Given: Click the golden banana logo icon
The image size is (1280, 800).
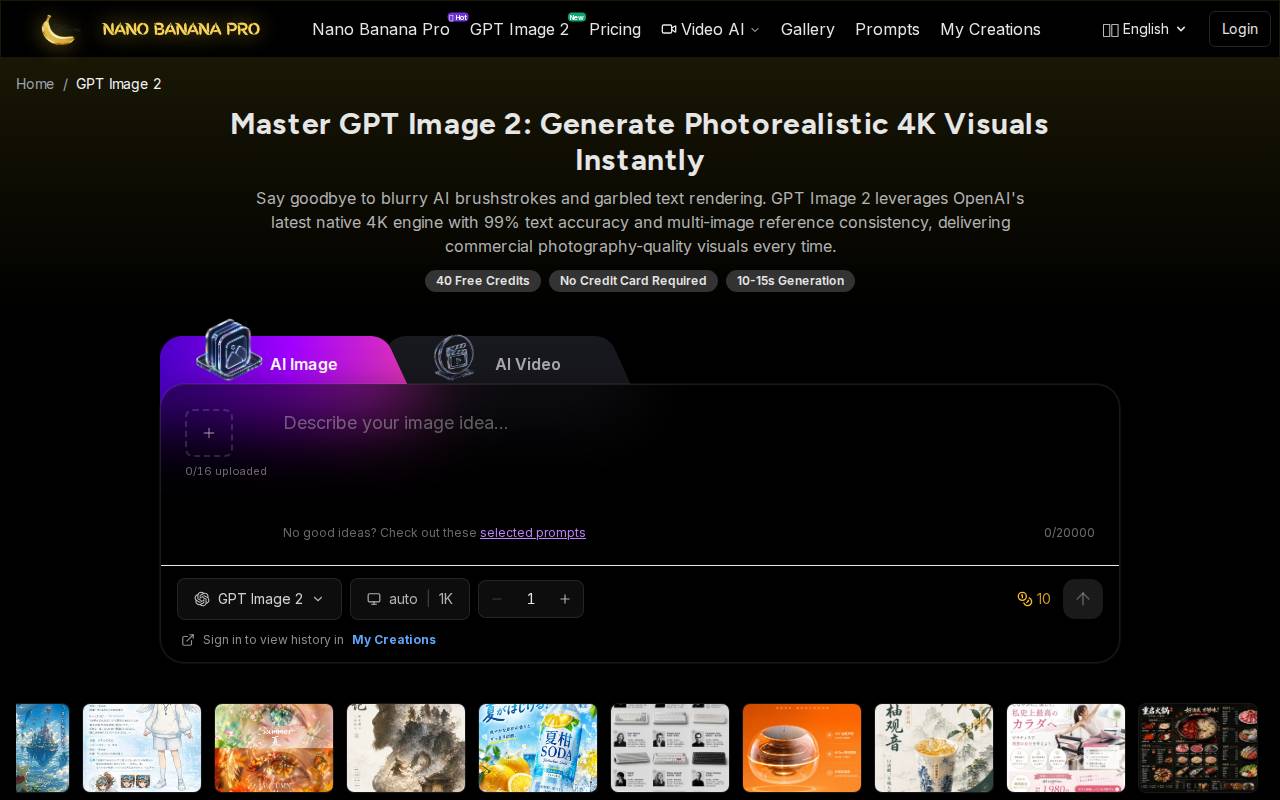Looking at the screenshot, I should (x=58, y=29).
